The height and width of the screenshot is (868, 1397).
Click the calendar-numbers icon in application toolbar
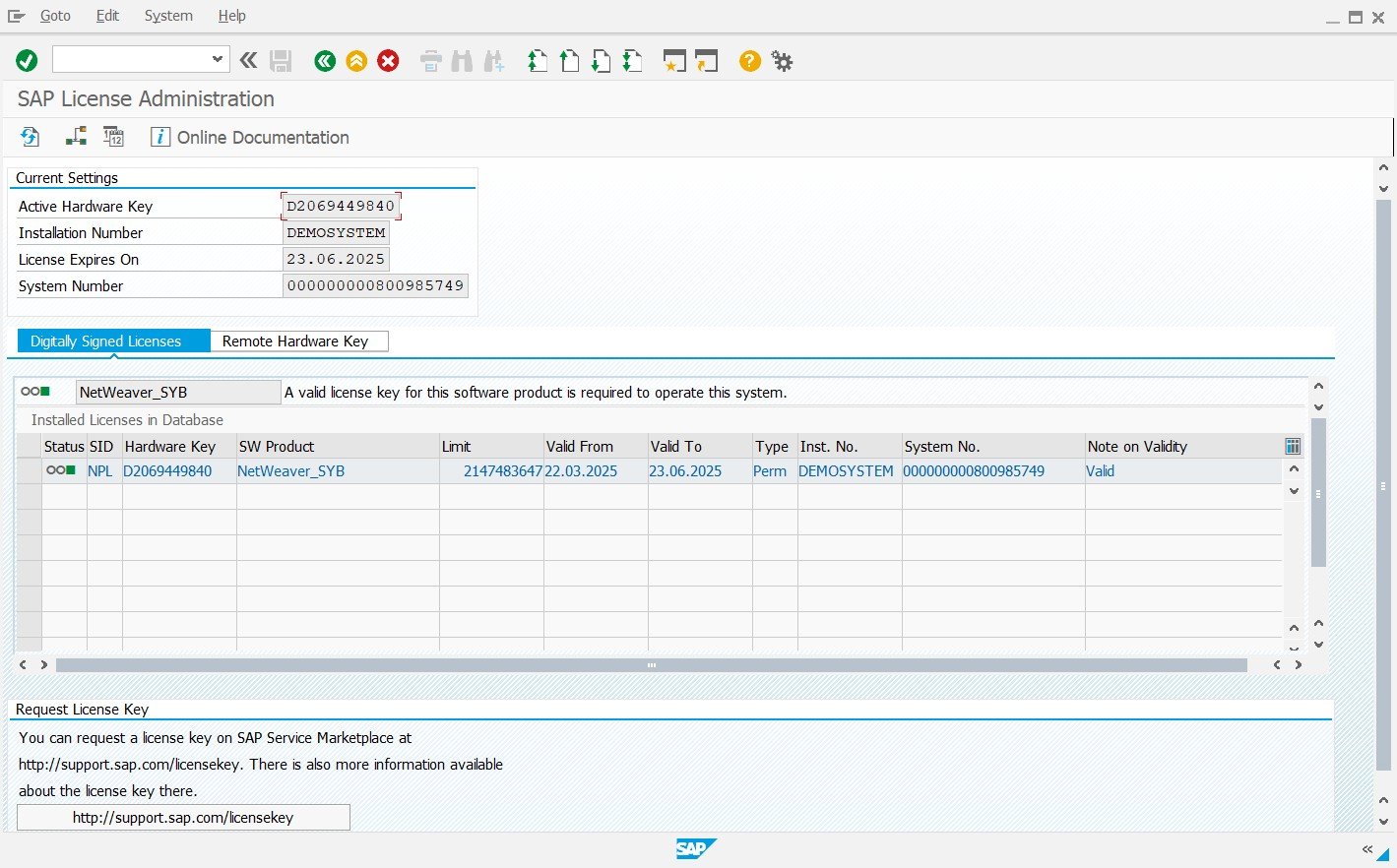(x=114, y=137)
